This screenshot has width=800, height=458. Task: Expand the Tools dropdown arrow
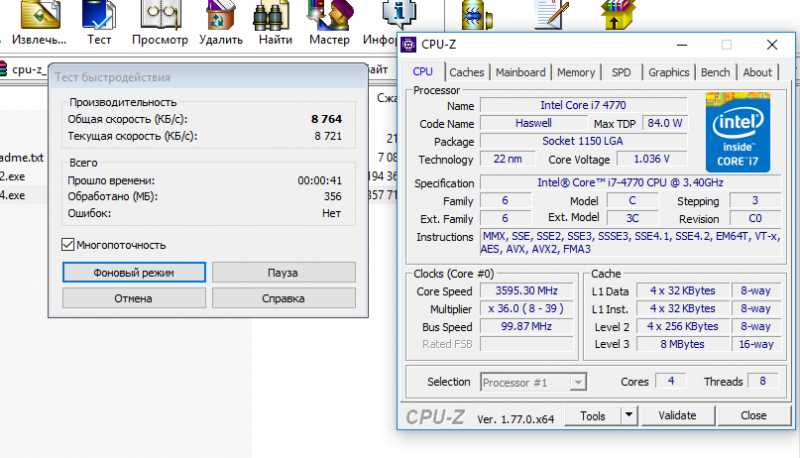[628, 415]
